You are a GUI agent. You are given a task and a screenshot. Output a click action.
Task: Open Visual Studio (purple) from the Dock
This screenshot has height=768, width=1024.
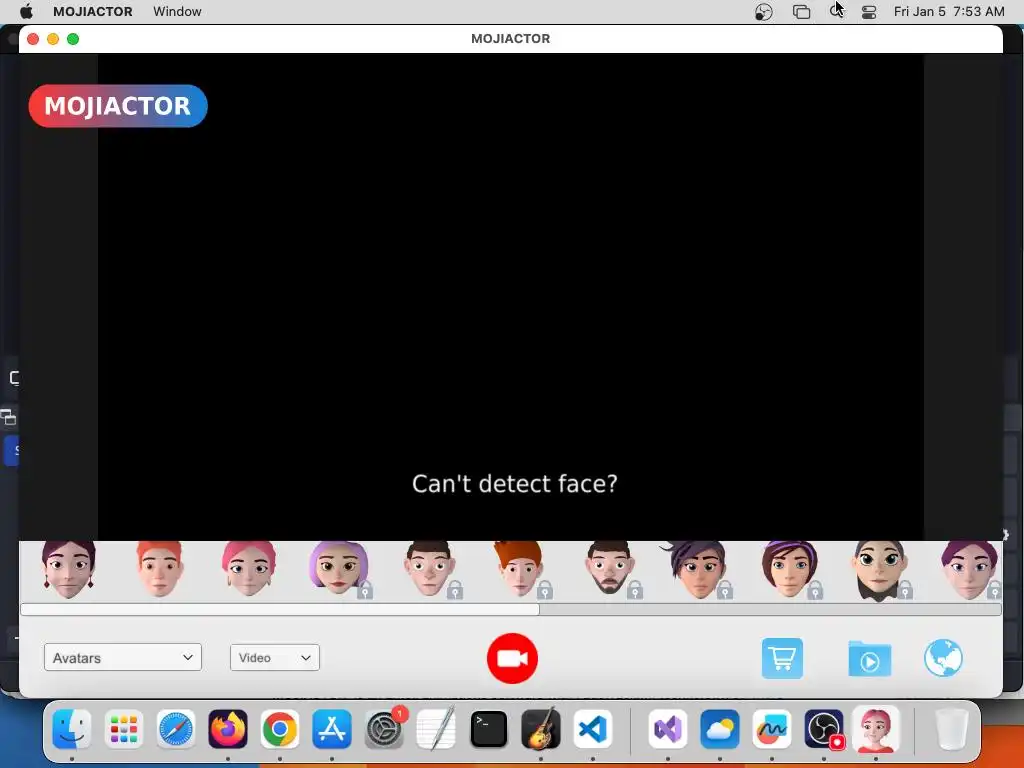point(667,729)
